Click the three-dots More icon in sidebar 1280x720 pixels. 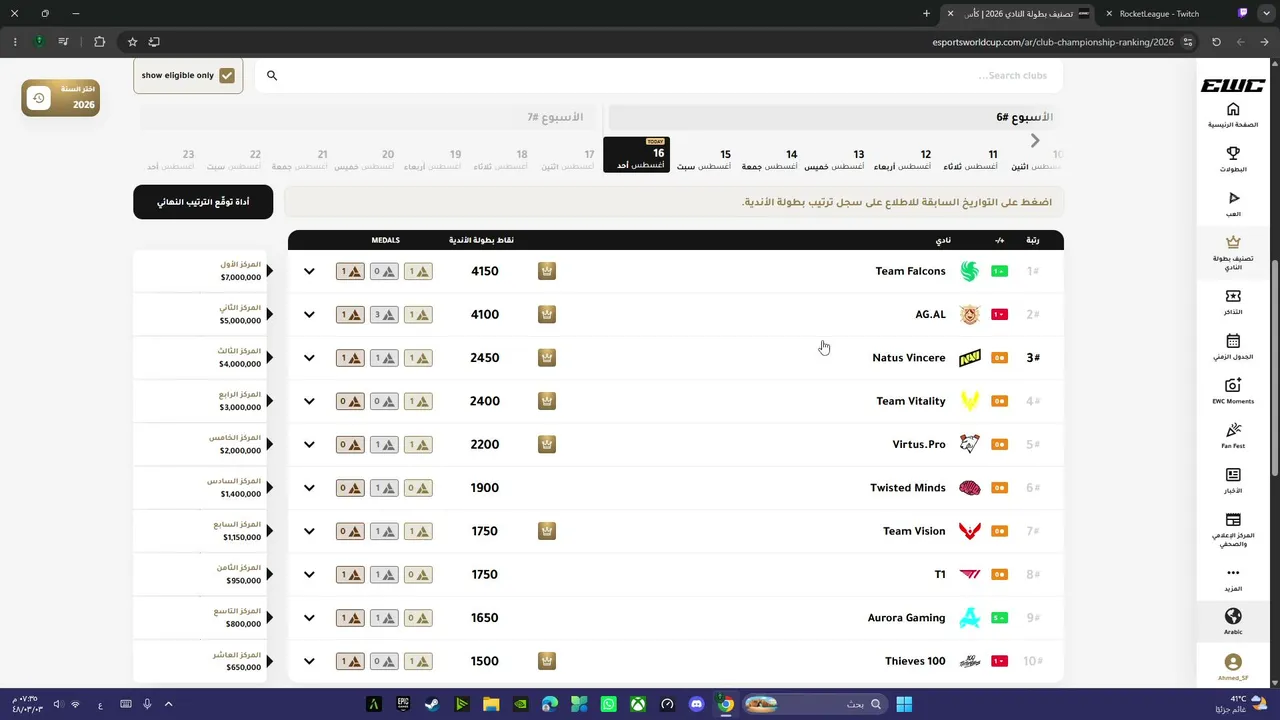point(1233,573)
